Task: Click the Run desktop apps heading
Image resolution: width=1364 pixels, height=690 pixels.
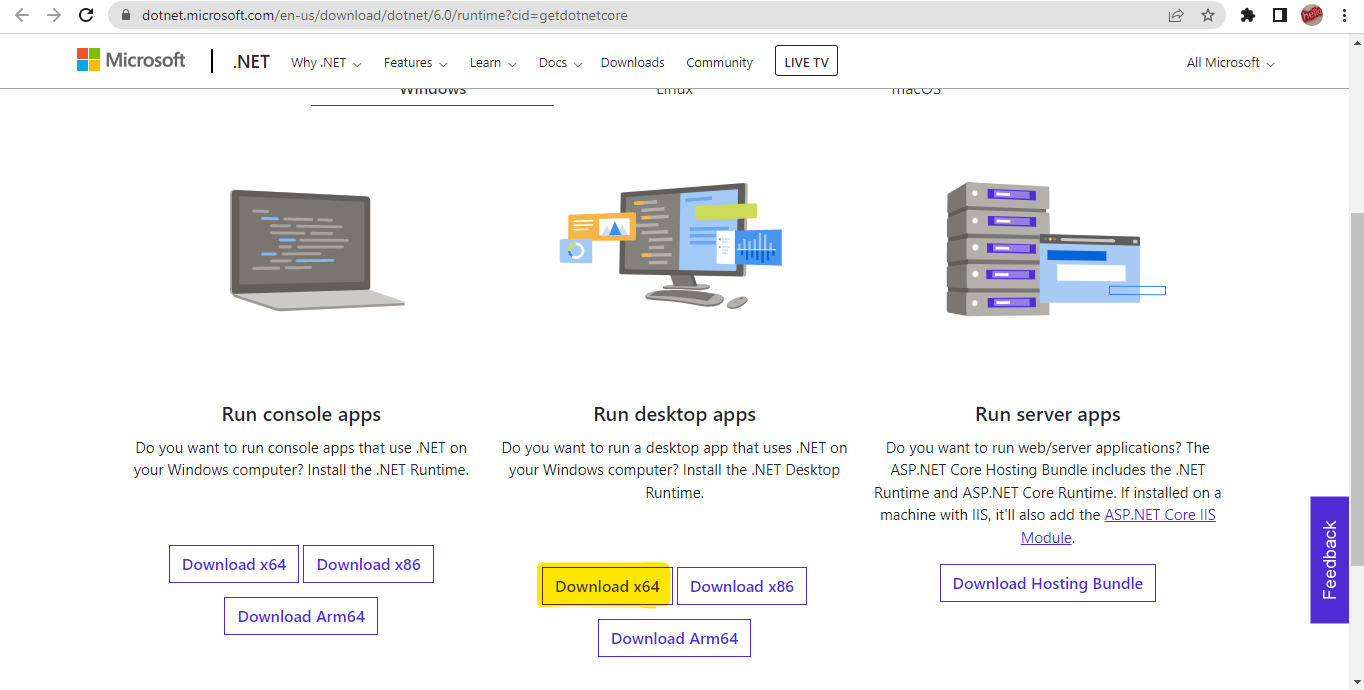Action: 674,414
